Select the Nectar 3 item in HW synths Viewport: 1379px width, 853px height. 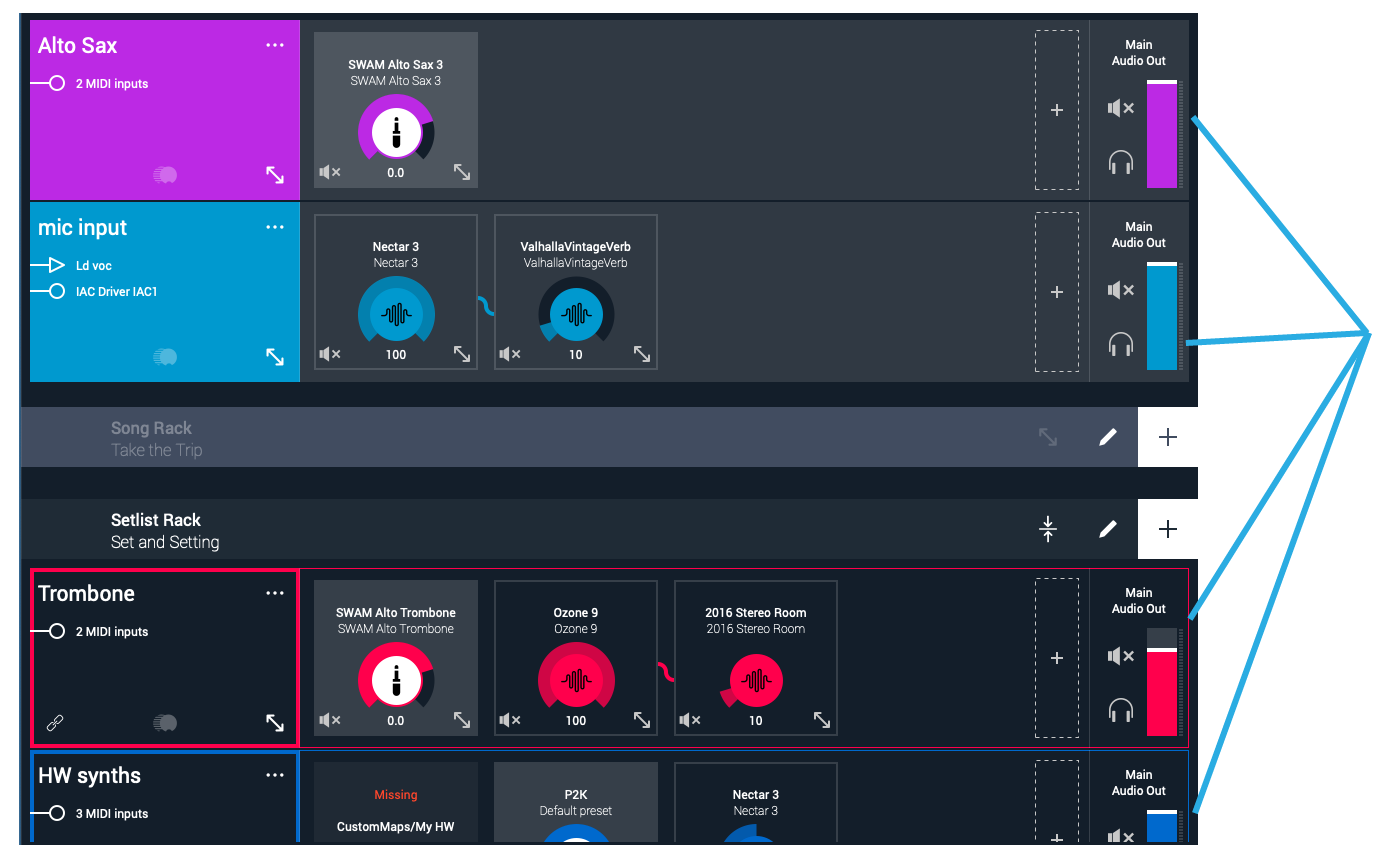(x=756, y=803)
